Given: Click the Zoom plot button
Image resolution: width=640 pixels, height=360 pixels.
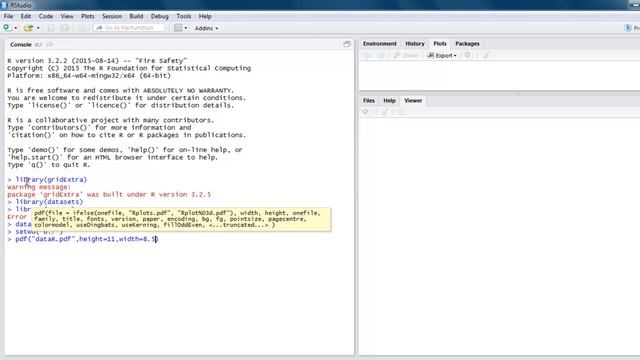Looking at the screenshot, I should pyautogui.click(x=406, y=56).
